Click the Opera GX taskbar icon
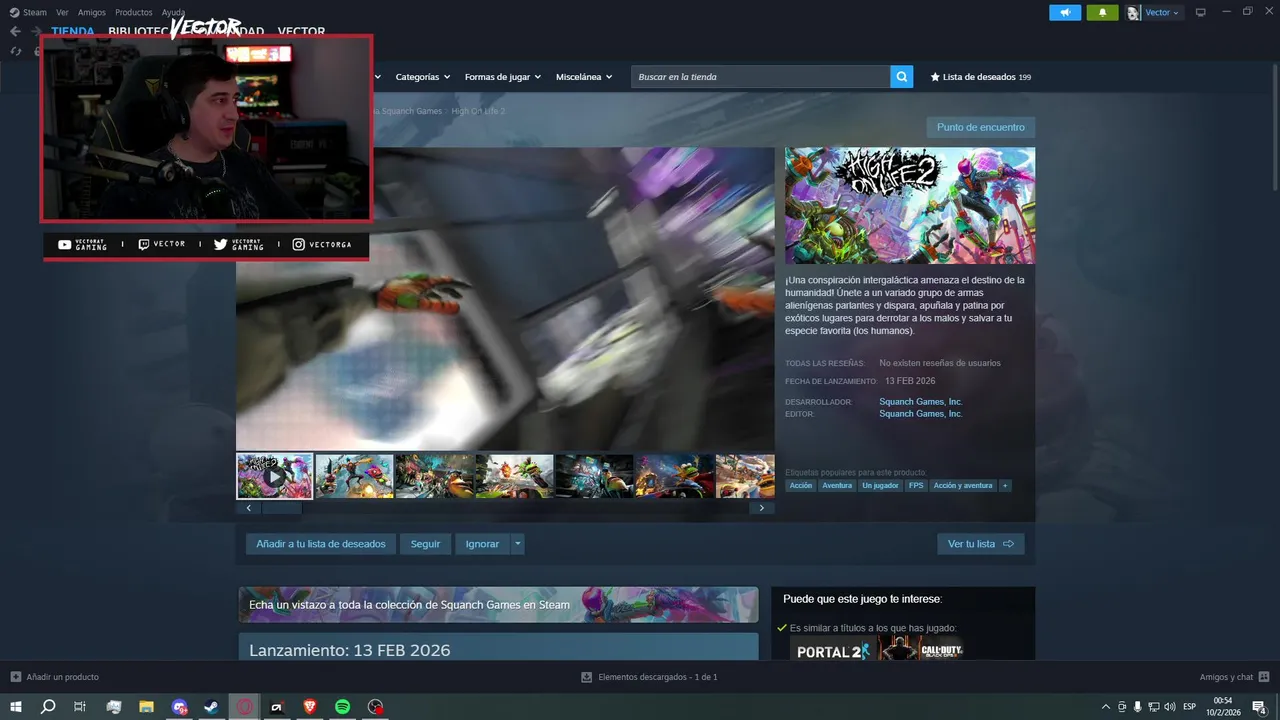Viewport: 1280px width, 720px height. tap(244, 707)
